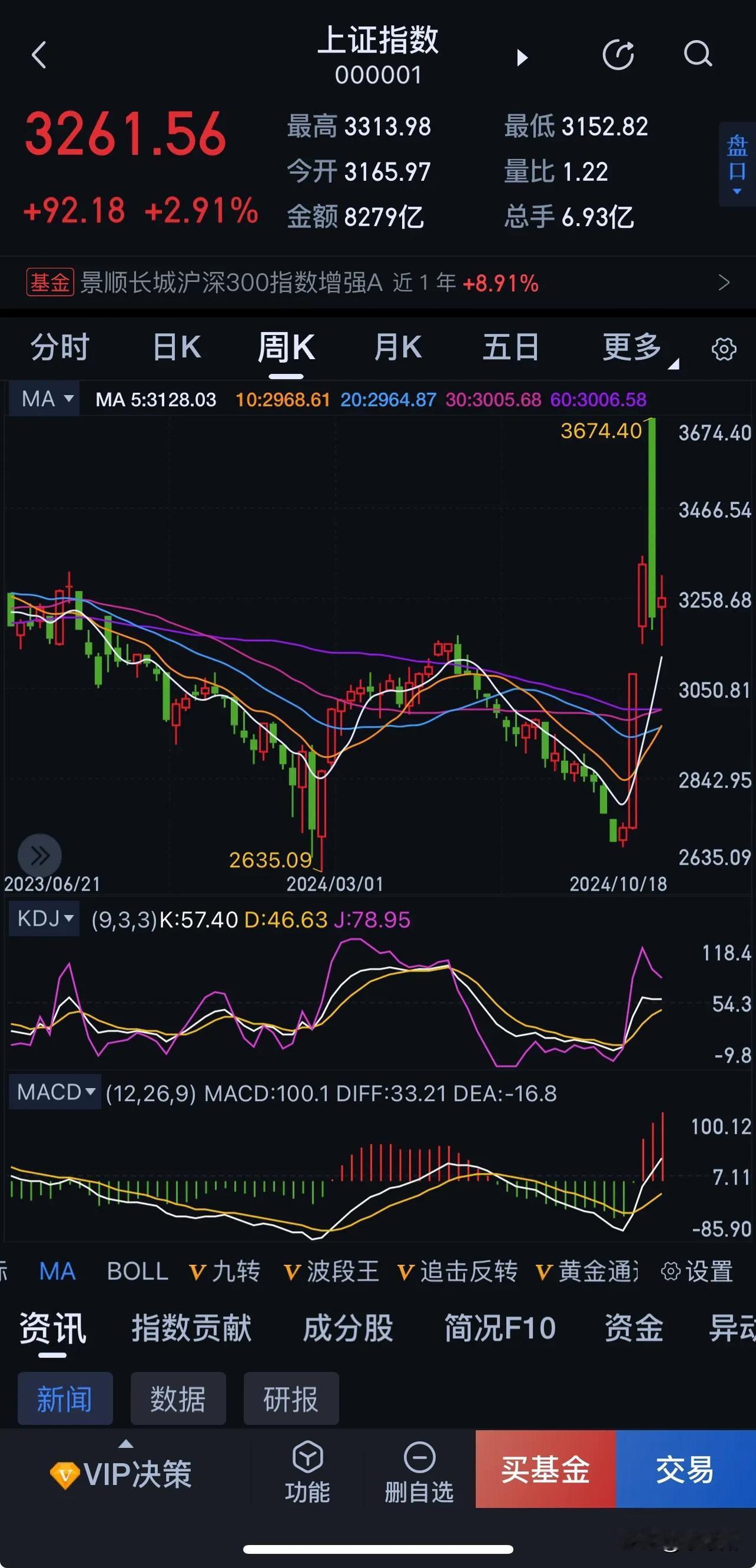Tap the back arrow icon
Screen dimensions: 756x1568
pos(39,56)
